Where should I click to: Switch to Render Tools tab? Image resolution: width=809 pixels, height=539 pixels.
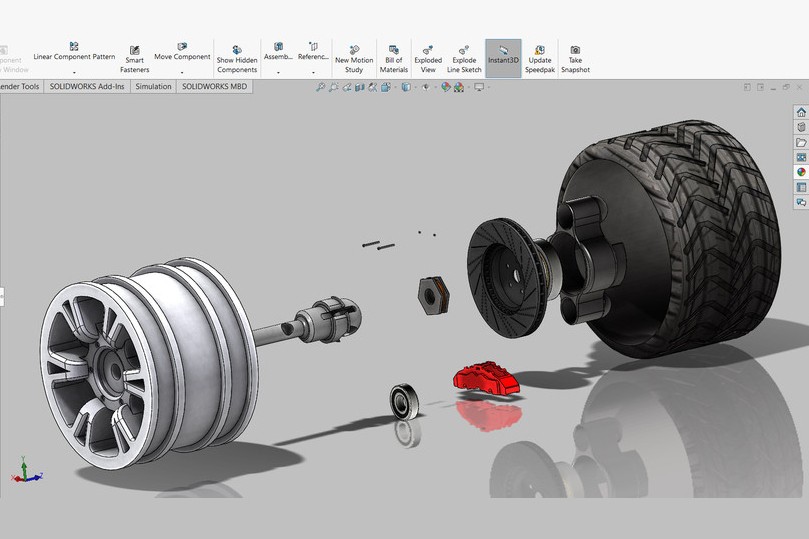20,86
